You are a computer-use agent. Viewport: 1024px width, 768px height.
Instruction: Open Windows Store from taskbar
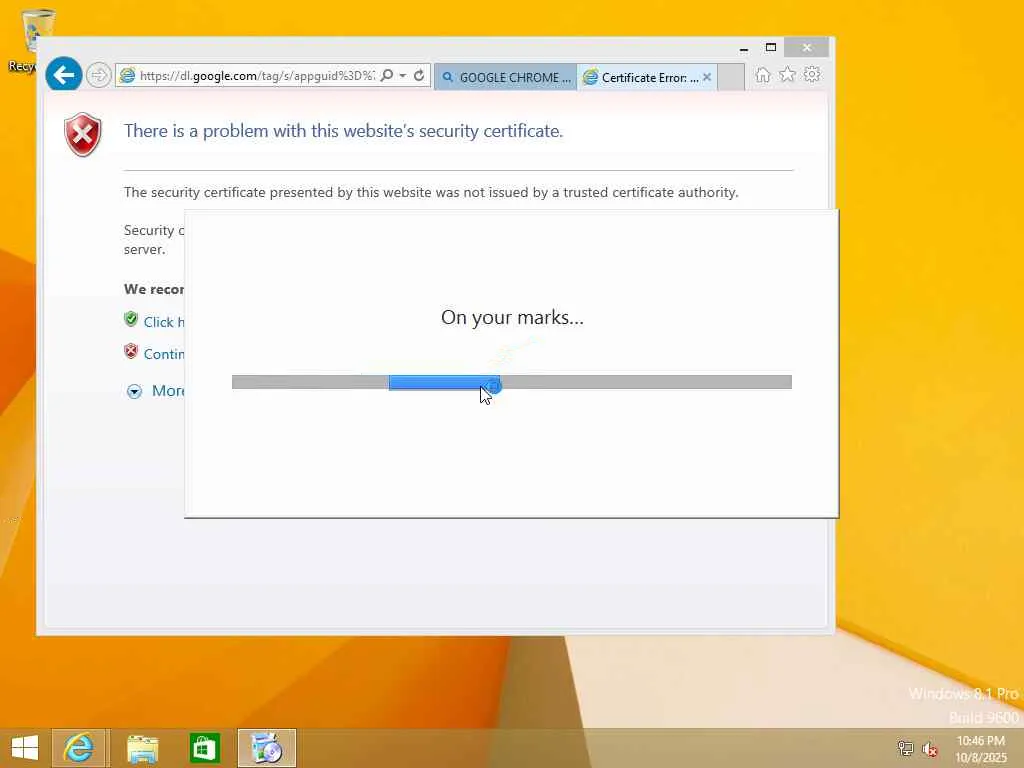[x=204, y=748]
